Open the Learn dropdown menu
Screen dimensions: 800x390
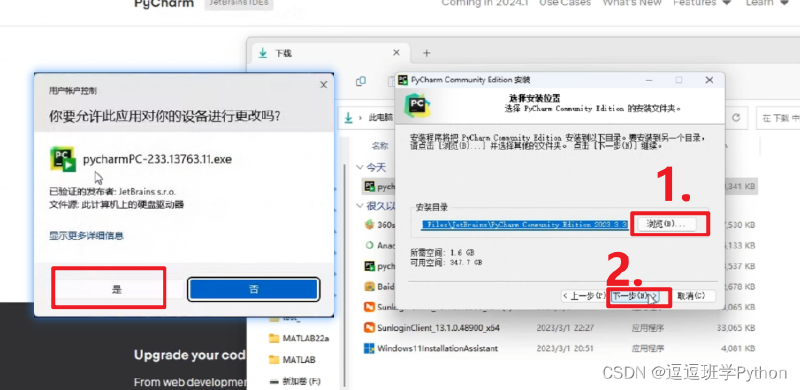tap(767, 3)
